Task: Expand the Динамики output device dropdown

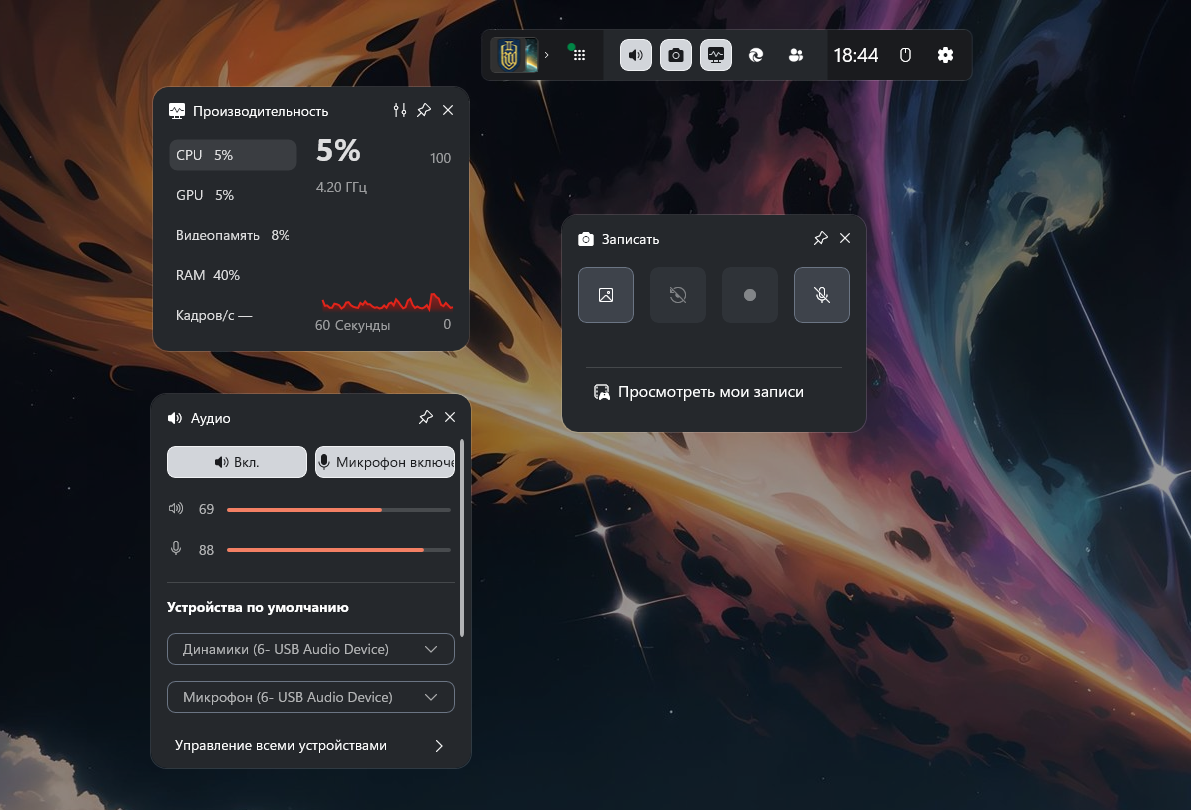Action: (x=311, y=649)
